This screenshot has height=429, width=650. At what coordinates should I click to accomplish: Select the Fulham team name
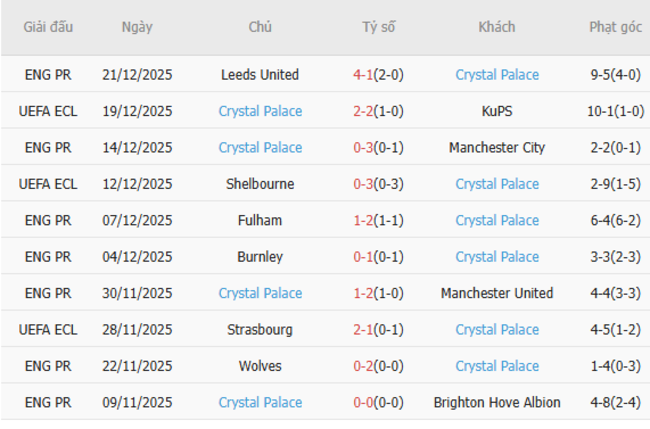(260, 220)
